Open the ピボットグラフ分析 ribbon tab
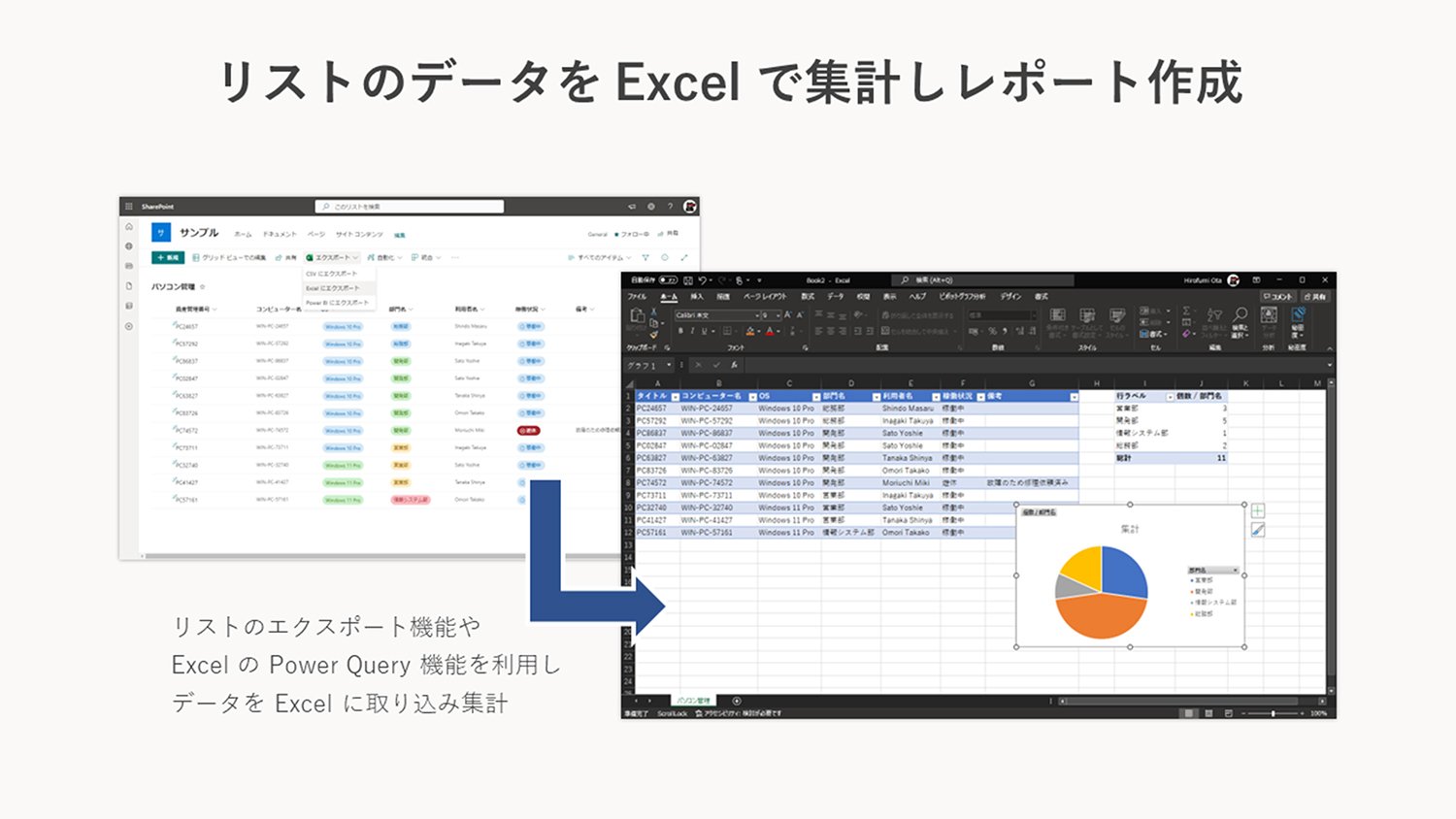The height and width of the screenshot is (819, 1456). [x=963, y=296]
